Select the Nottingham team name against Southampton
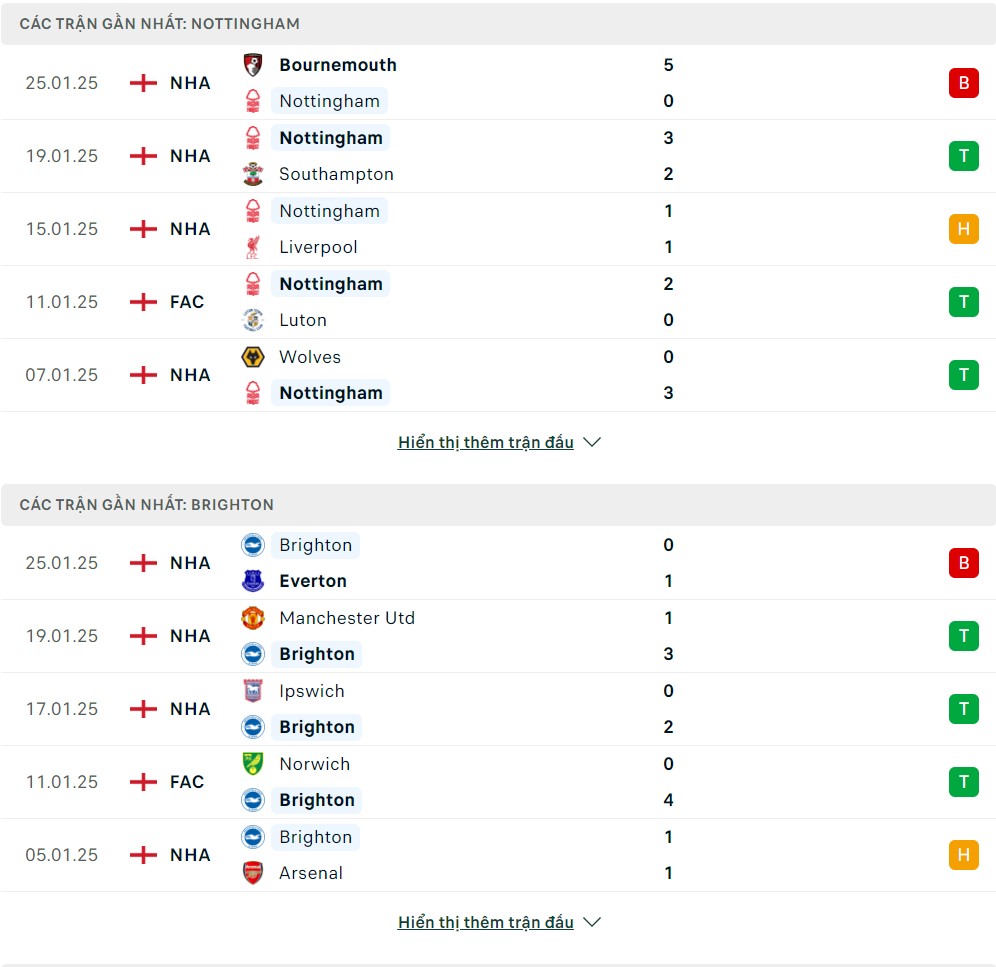This screenshot has width=996, height=967. tap(331, 138)
